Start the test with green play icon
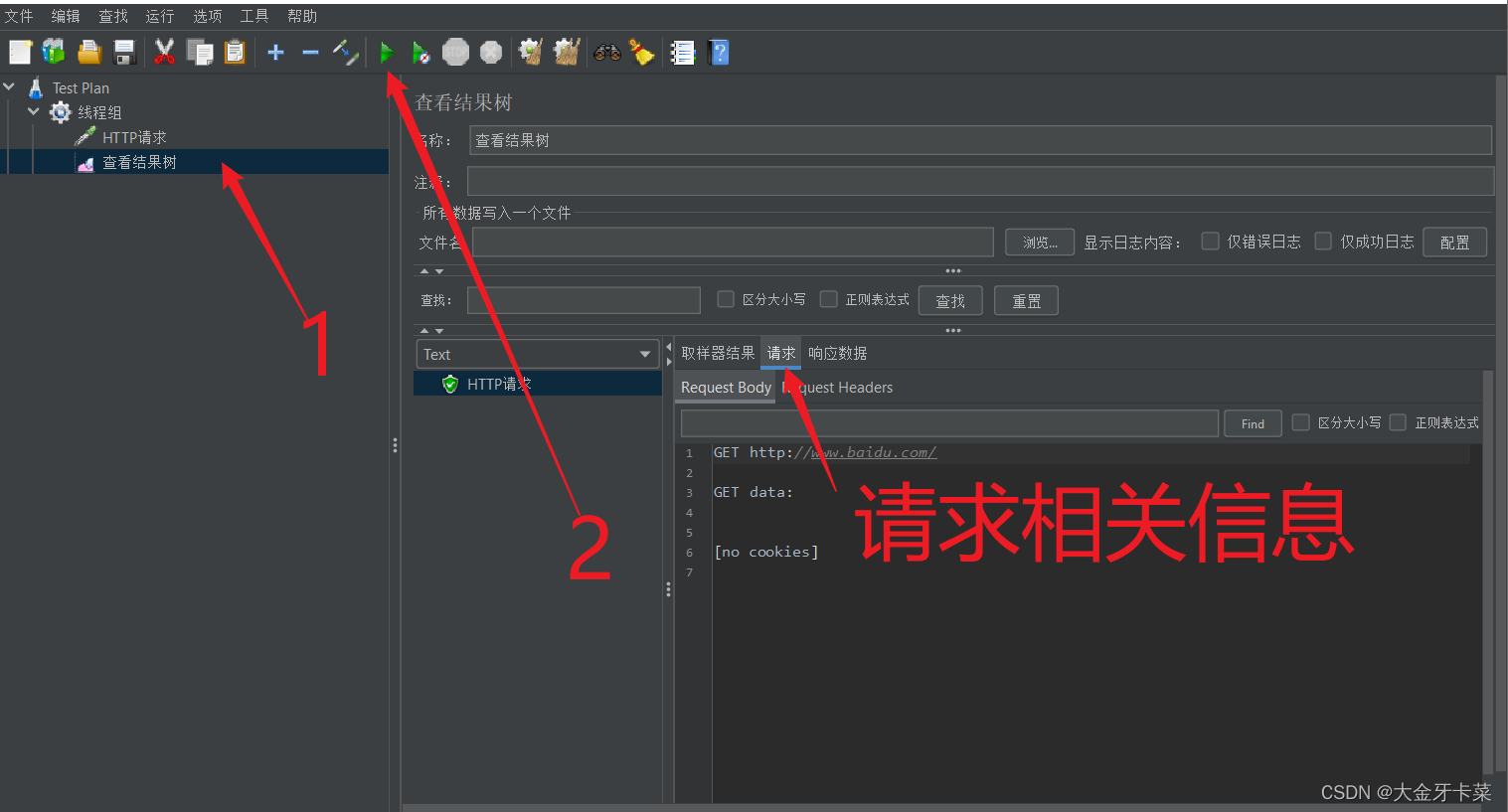Screen dimensions: 1508x812 [387, 52]
